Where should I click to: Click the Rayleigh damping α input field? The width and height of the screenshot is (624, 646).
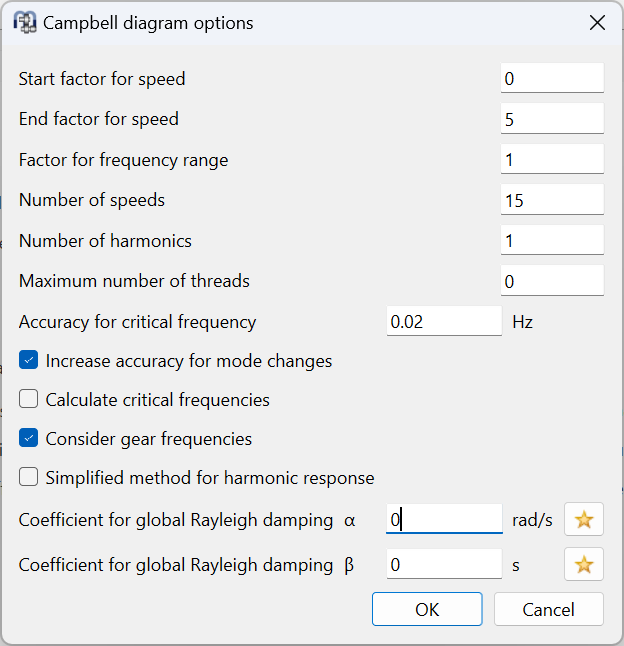click(x=443, y=520)
